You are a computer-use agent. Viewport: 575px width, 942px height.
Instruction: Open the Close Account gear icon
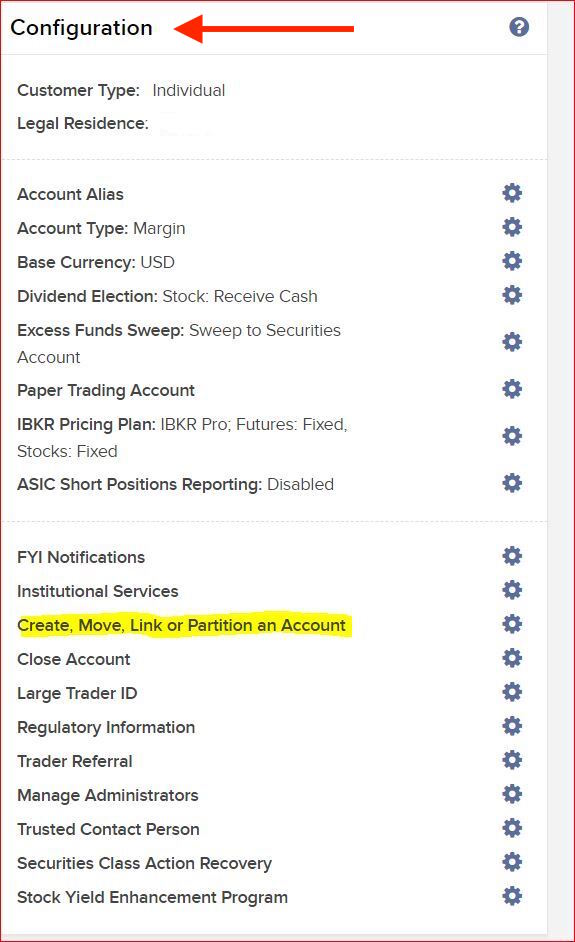click(512, 658)
